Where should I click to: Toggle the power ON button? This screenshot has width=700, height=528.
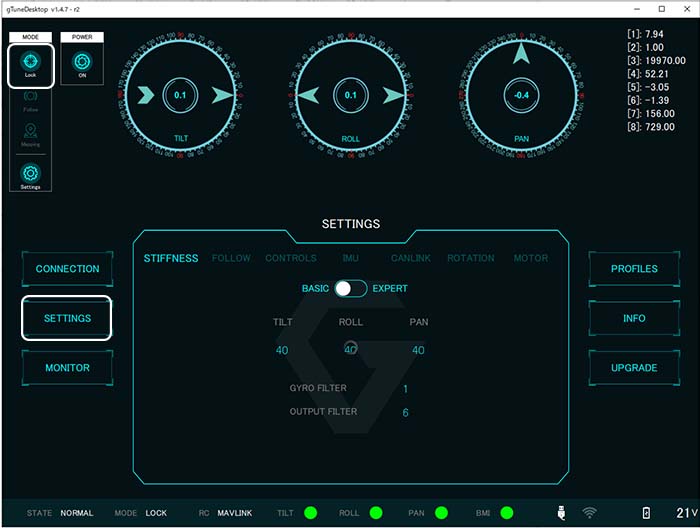[81, 62]
